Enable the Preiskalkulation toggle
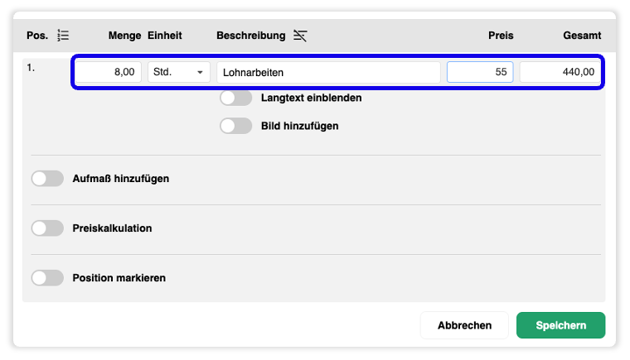The width and height of the screenshot is (630, 360). click(47, 228)
